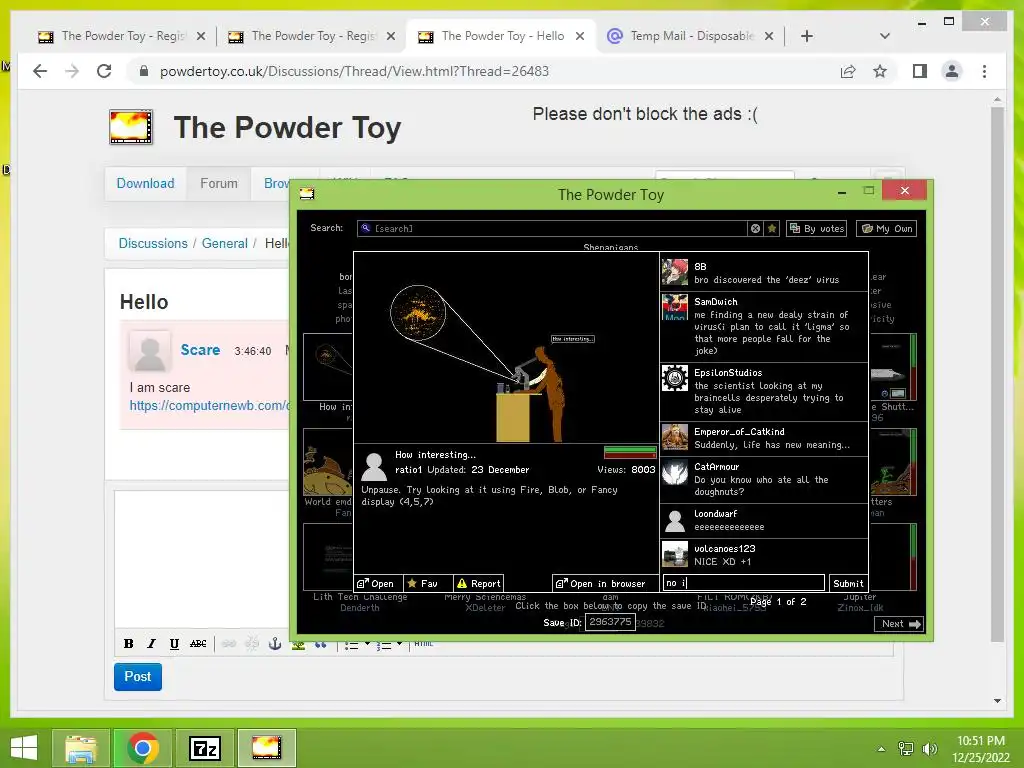
Task: Open the computernewb.com link in post
Action: 209,406
